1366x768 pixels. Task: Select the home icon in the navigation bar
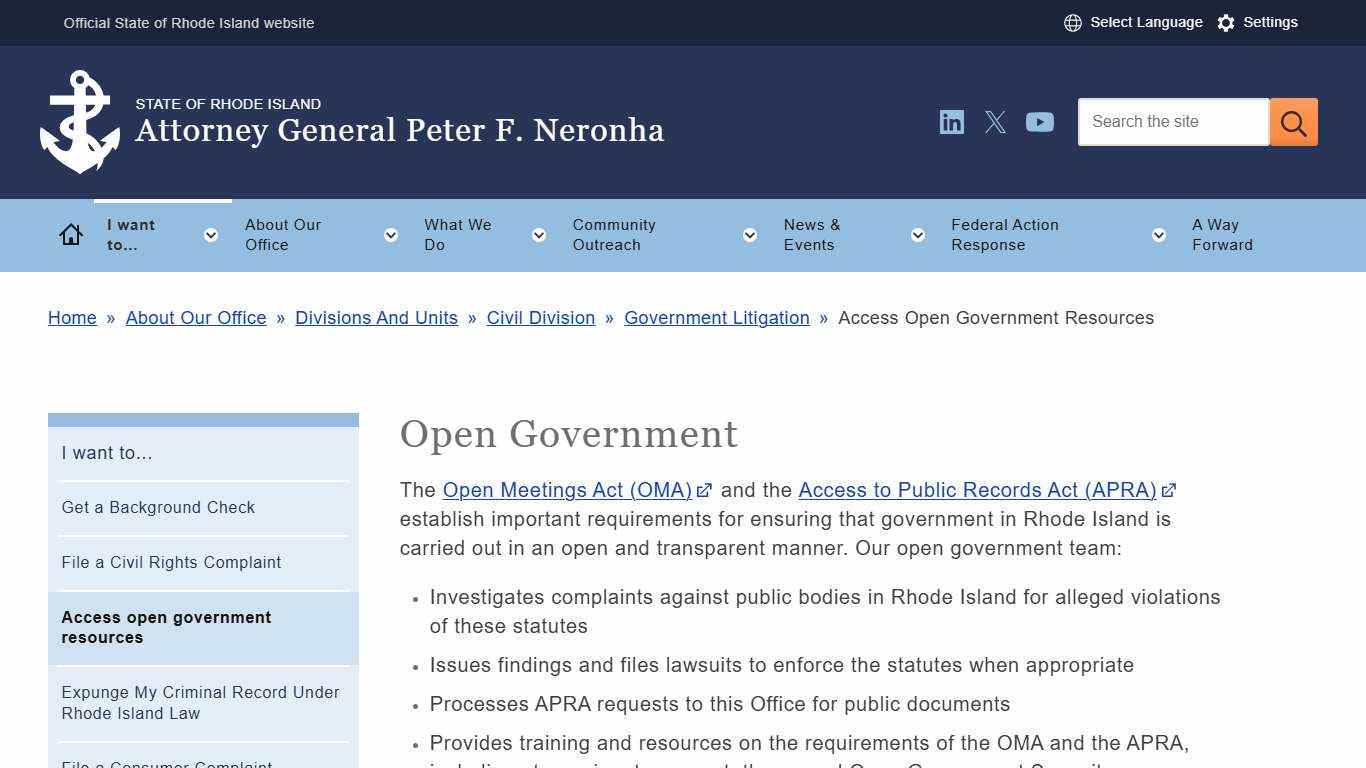(x=71, y=233)
